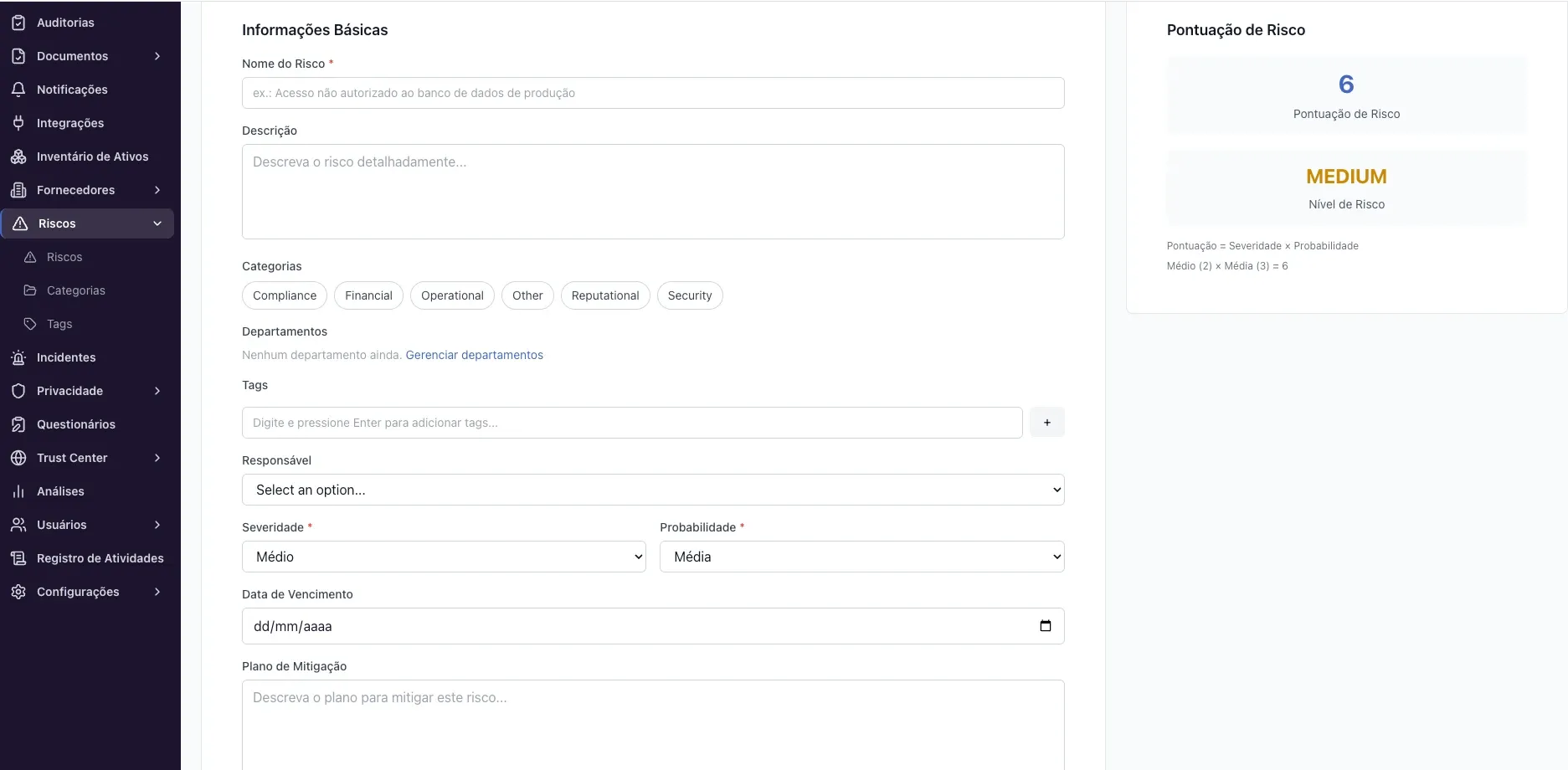1568x770 pixels.
Task: Click the Integrações plug icon
Action: 18,123
